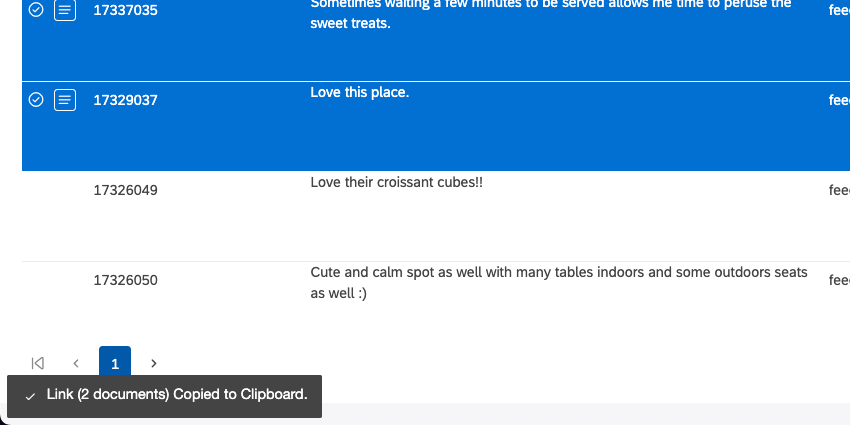Select page 1 in pagination
Image resolution: width=850 pixels, height=425 pixels.
115,363
